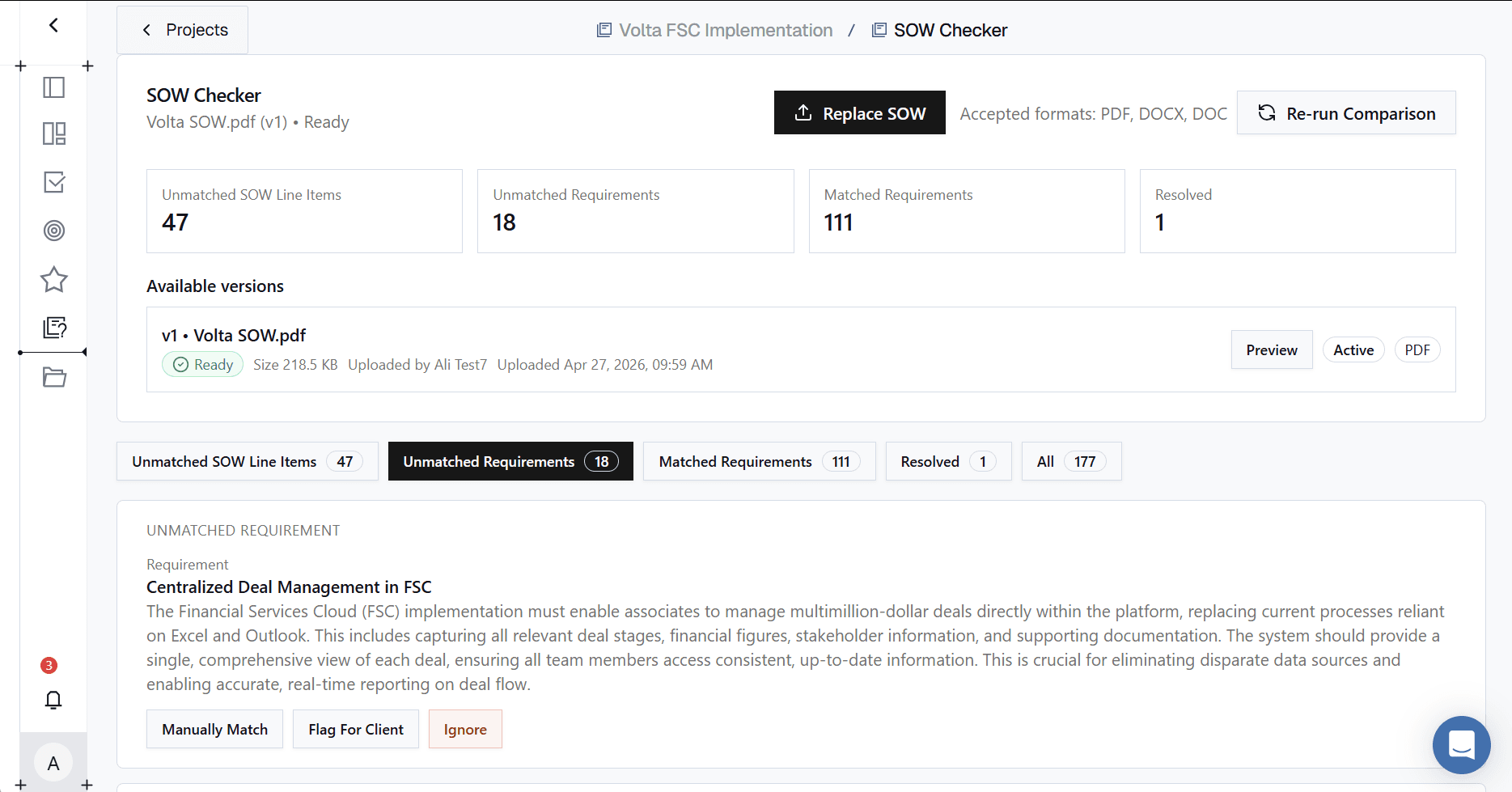Click 'Uploaded Apr 27, 2026, 09:59 AM' text
The image size is (1512, 792).
[x=605, y=364]
